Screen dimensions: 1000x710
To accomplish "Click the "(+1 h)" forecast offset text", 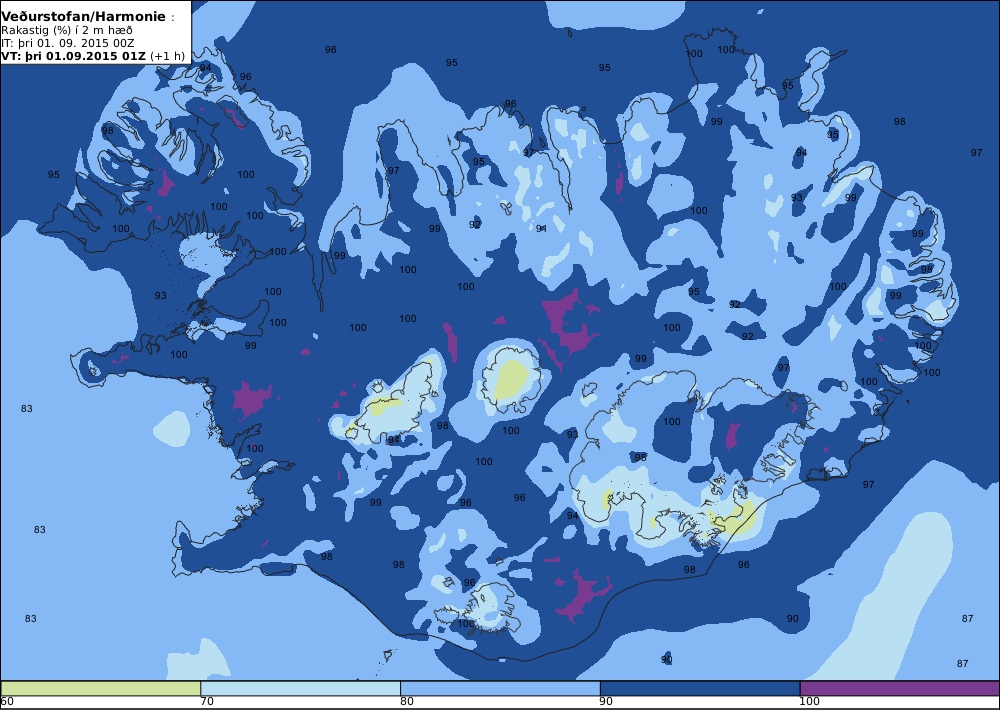I will pos(168,56).
